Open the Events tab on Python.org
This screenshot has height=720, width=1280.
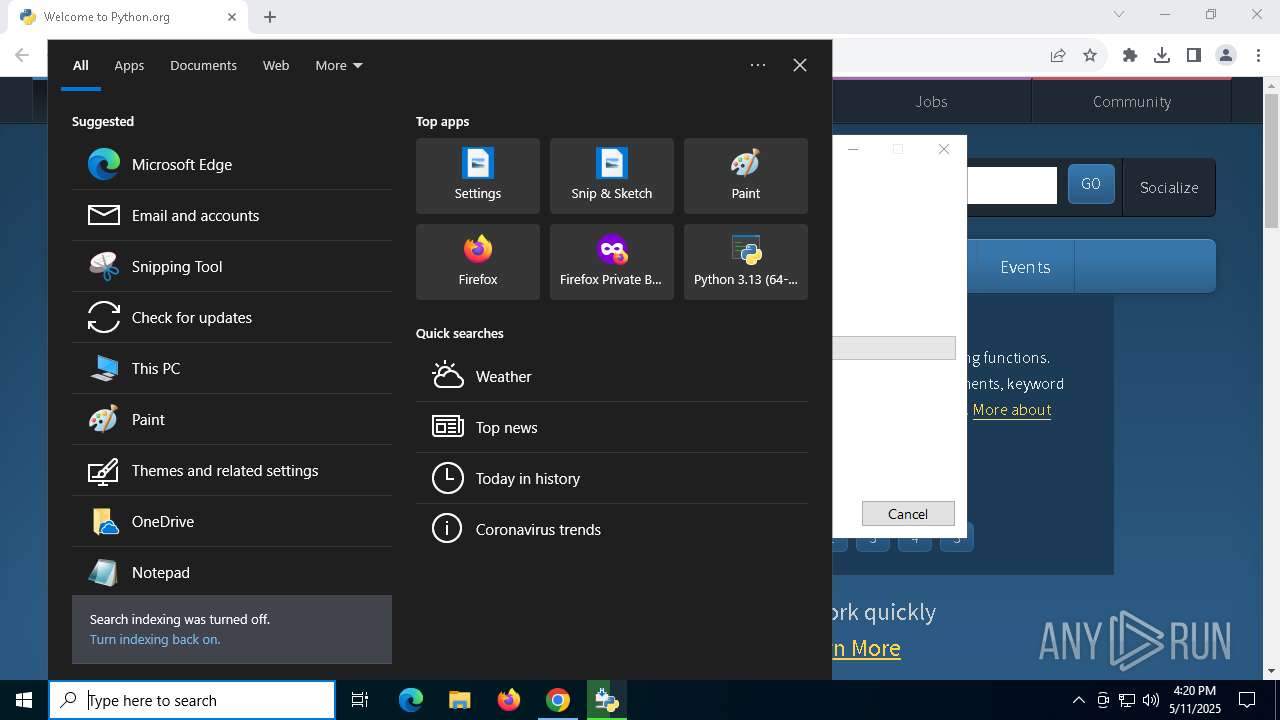pos(1025,267)
